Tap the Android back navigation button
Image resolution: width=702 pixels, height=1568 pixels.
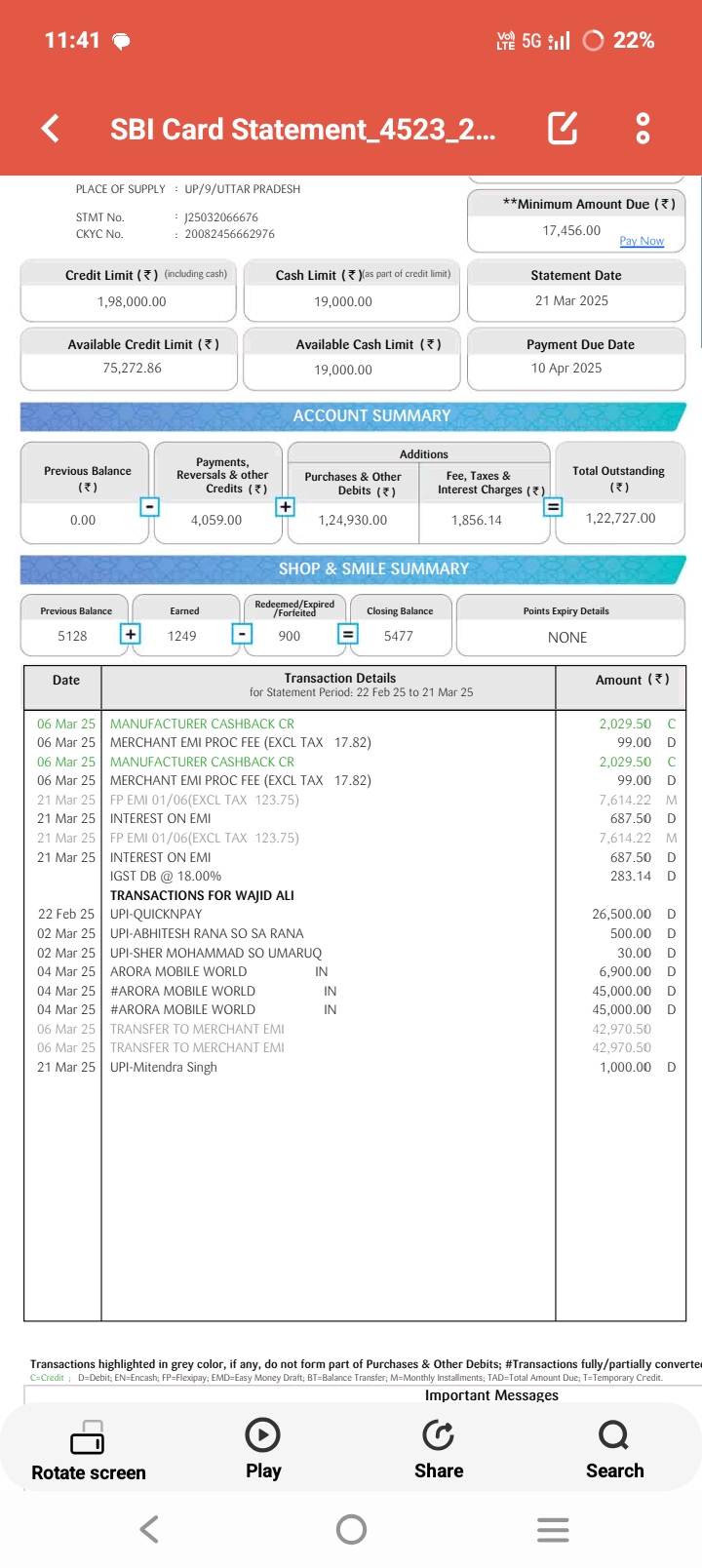149,1529
